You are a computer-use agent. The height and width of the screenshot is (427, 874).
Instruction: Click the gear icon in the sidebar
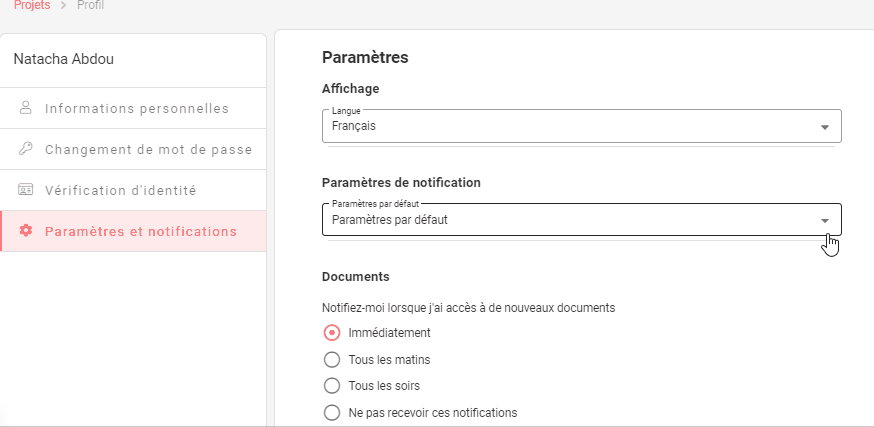tap(26, 231)
